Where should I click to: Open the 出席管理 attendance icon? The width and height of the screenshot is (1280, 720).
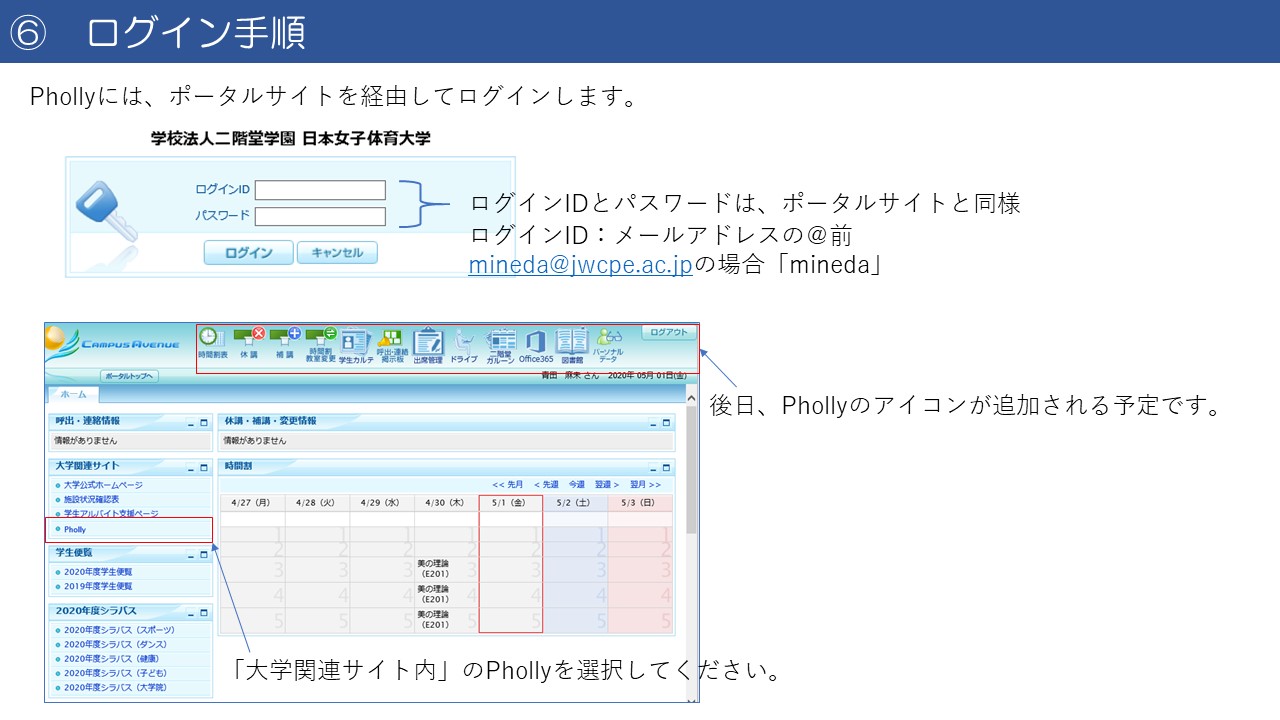tap(428, 346)
